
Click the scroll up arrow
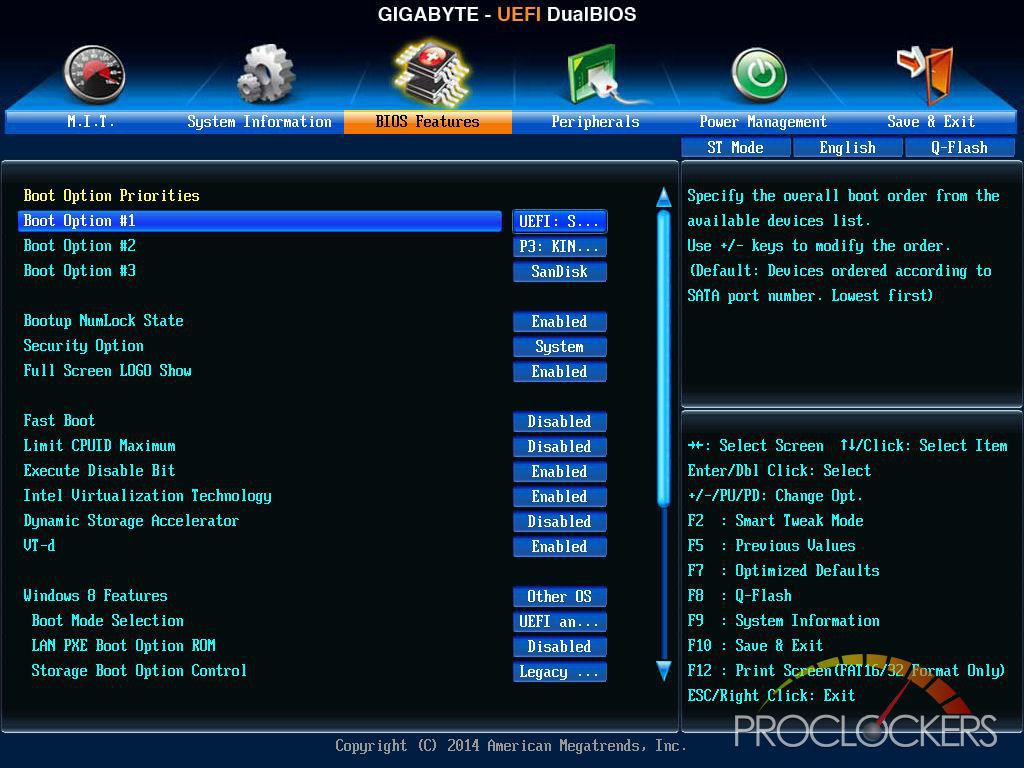tap(664, 197)
